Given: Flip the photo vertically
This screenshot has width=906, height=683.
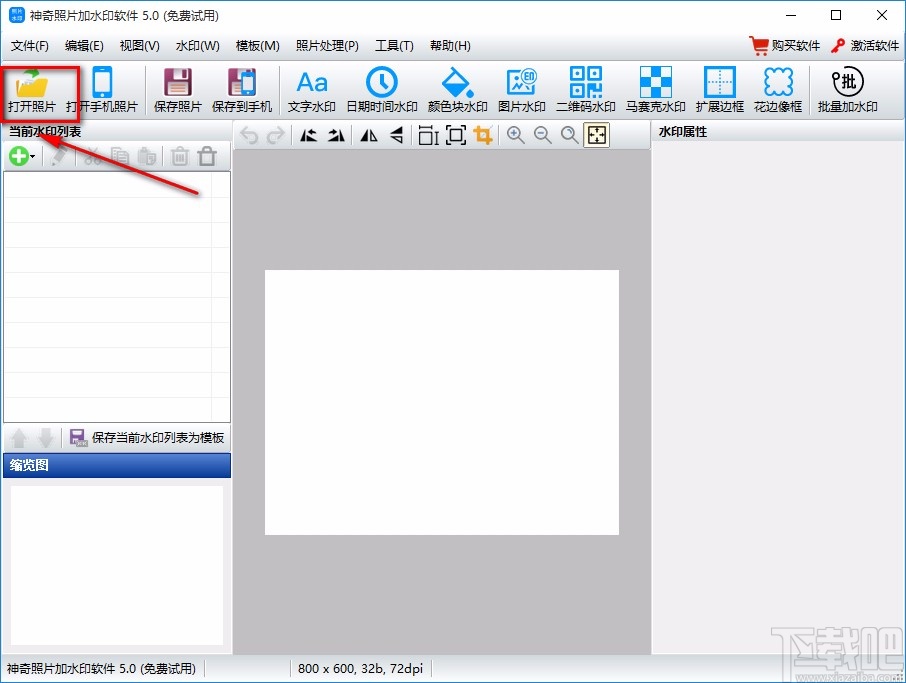Looking at the screenshot, I should [x=396, y=135].
